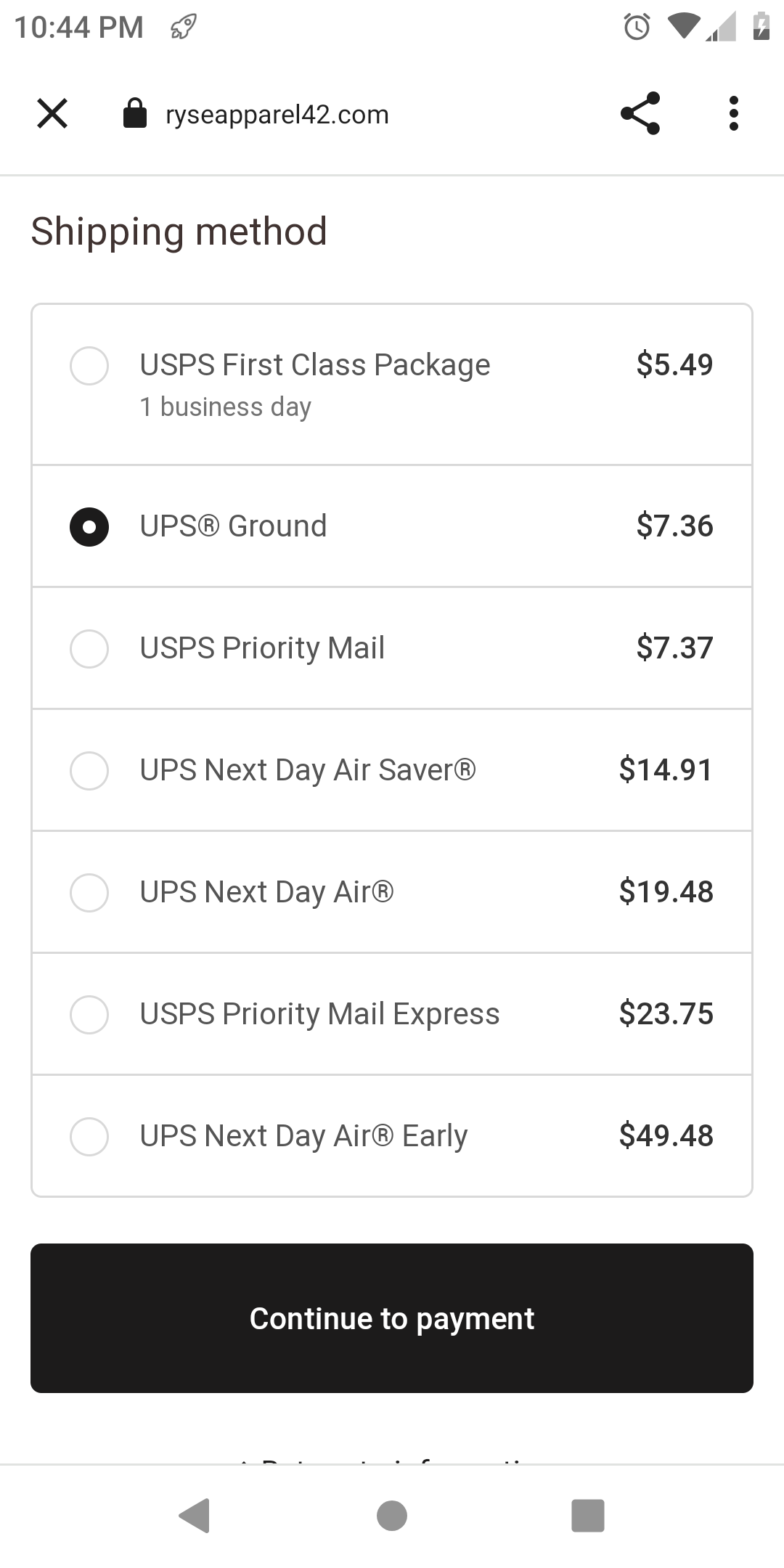
Task: Open the three-dot overflow menu
Action: coord(733,114)
